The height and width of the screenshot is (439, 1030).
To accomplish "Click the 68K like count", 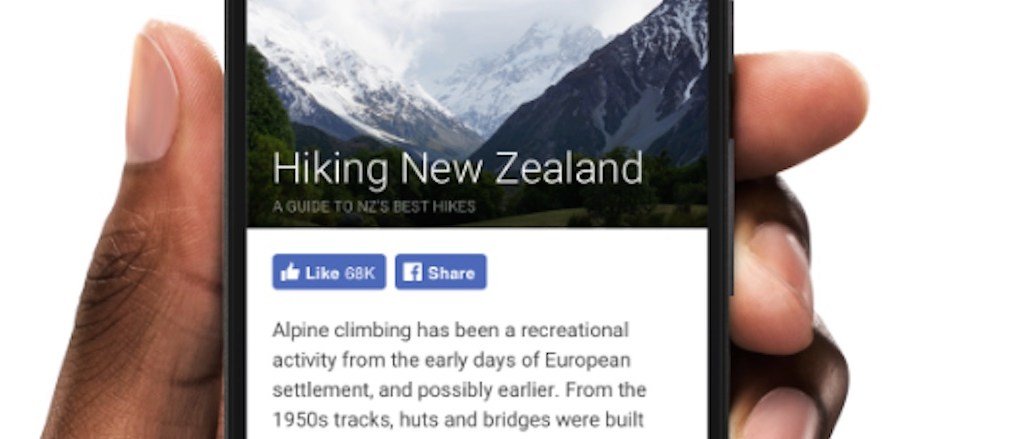I will [x=359, y=273].
